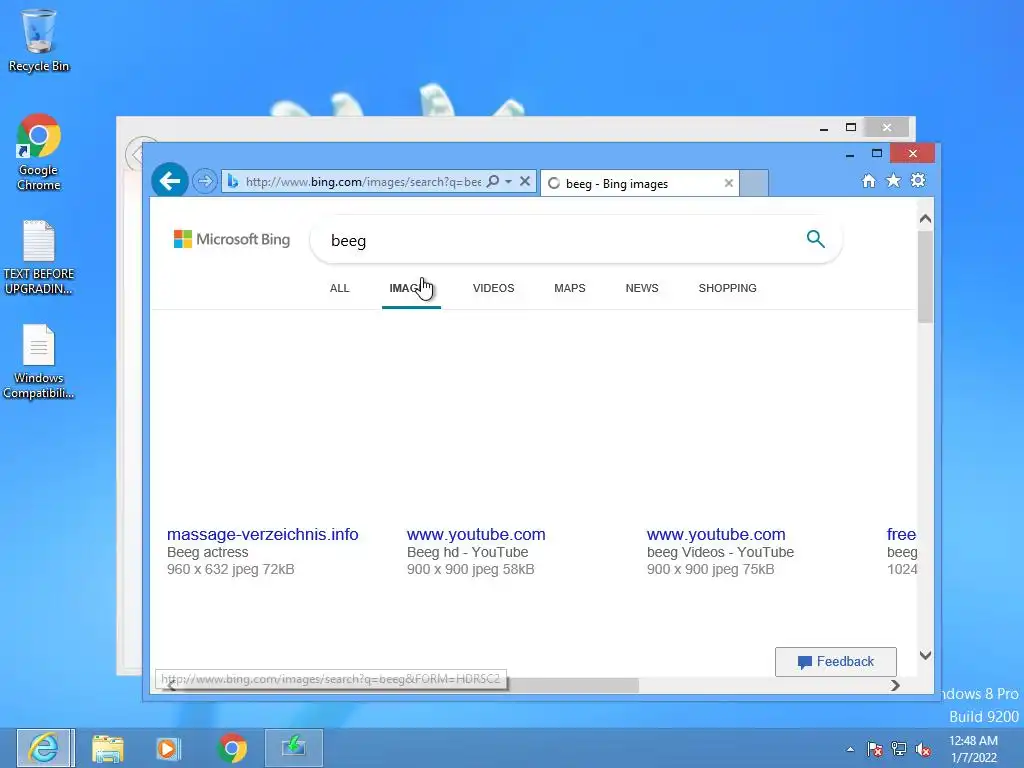1024x768 pixels.
Task: Switch to the ALL results tab
Action: [x=340, y=288]
